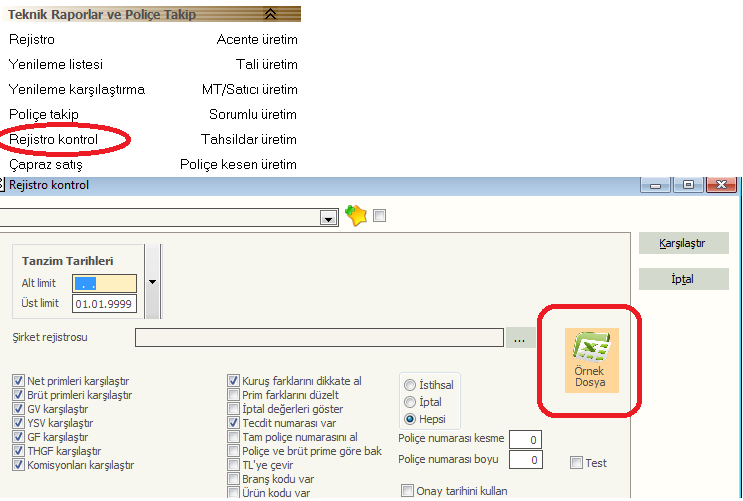Browse for Şirket rejistrosu file with ellipsis button
The height and width of the screenshot is (501, 743).
pos(519,338)
